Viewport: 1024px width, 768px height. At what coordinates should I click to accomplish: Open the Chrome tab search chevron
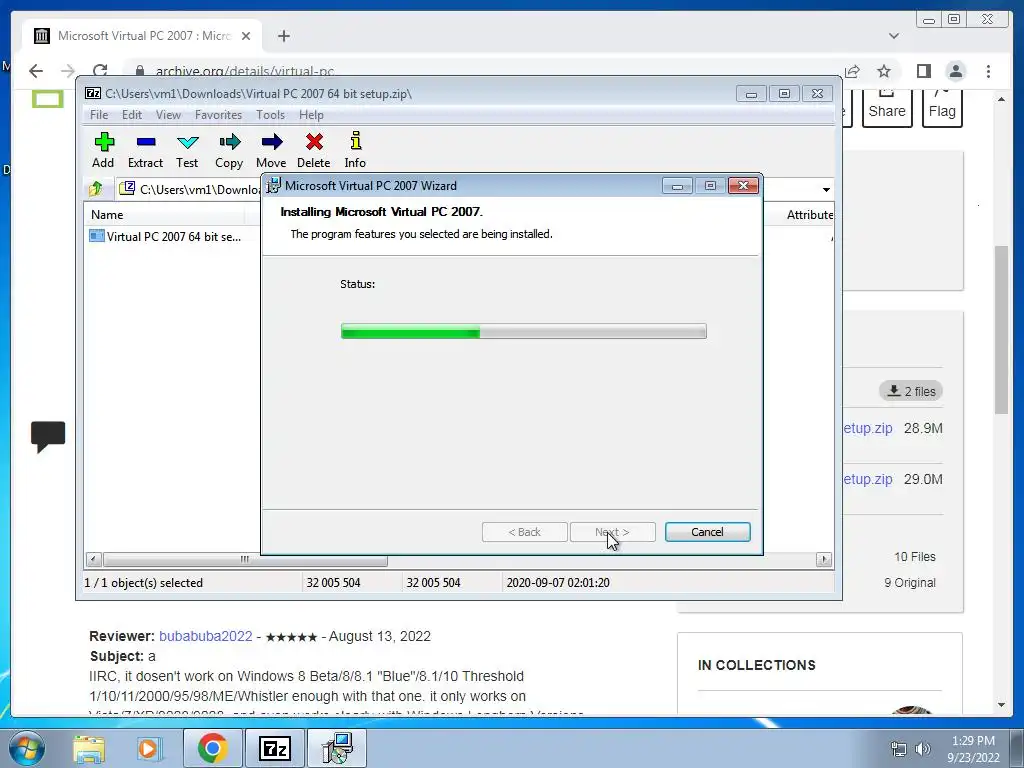tap(894, 36)
